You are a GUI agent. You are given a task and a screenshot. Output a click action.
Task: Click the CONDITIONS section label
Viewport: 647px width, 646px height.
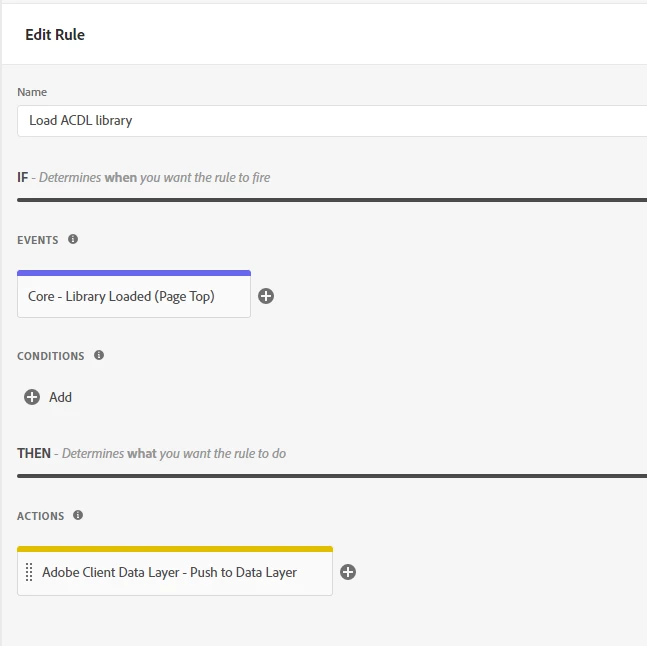[51, 356]
